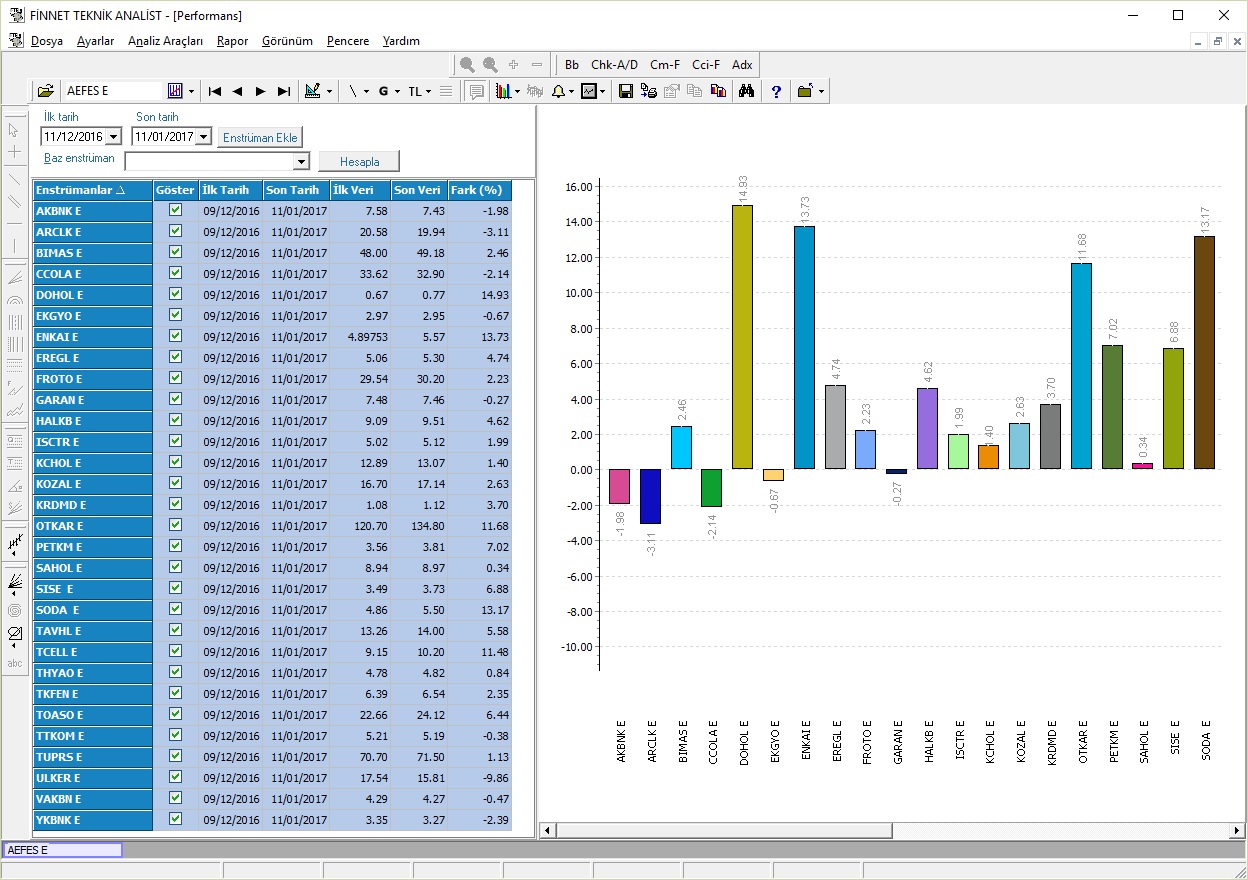Click the chart scrollbar right arrow

pos(1238,830)
